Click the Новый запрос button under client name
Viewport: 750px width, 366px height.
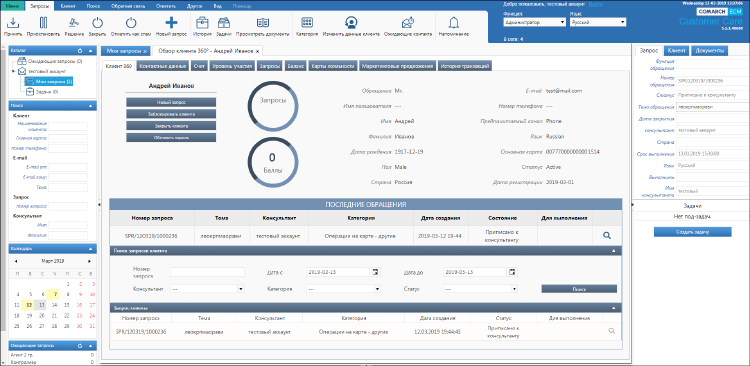point(171,102)
